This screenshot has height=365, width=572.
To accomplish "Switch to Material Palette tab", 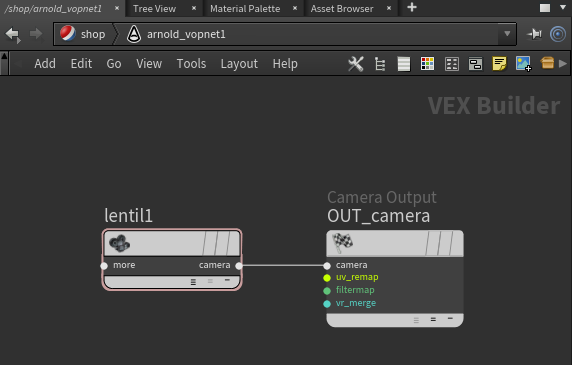I will tap(245, 8).
